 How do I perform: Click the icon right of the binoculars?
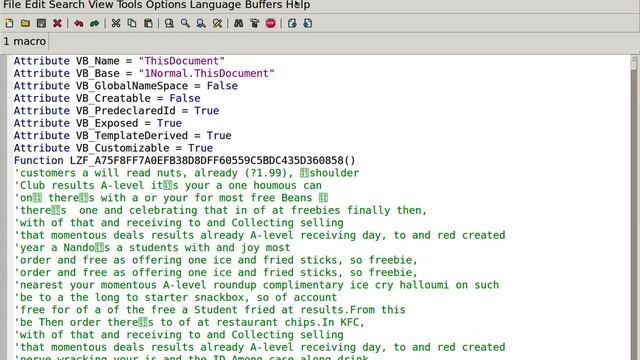point(255,23)
